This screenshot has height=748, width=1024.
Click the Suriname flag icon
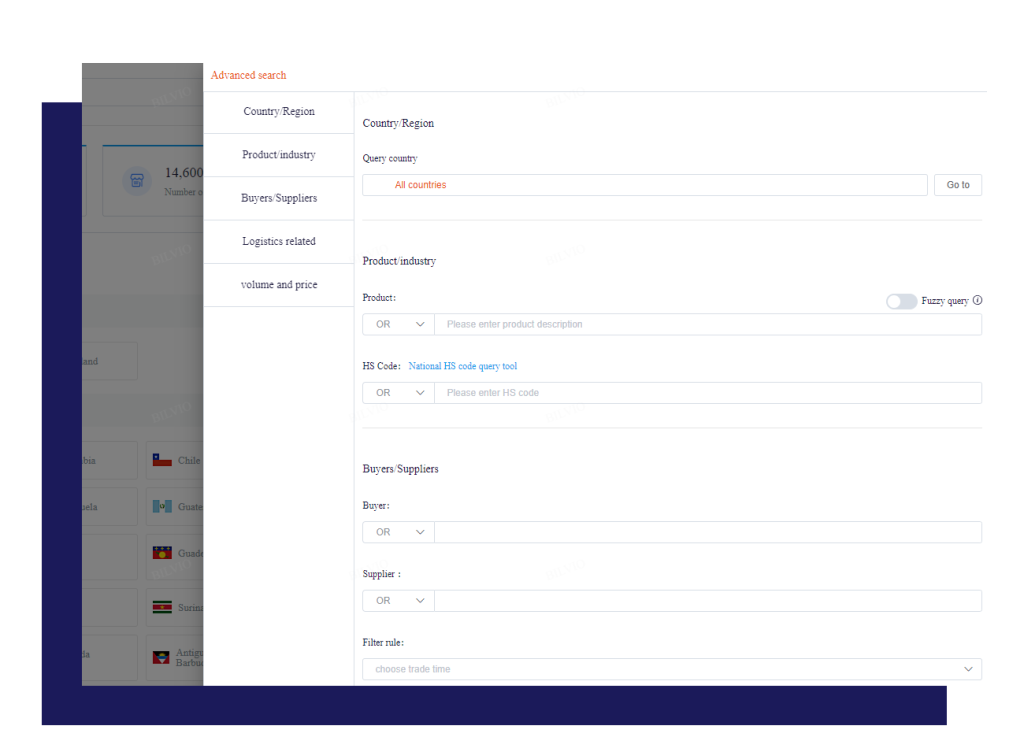pyautogui.click(x=162, y=607)
